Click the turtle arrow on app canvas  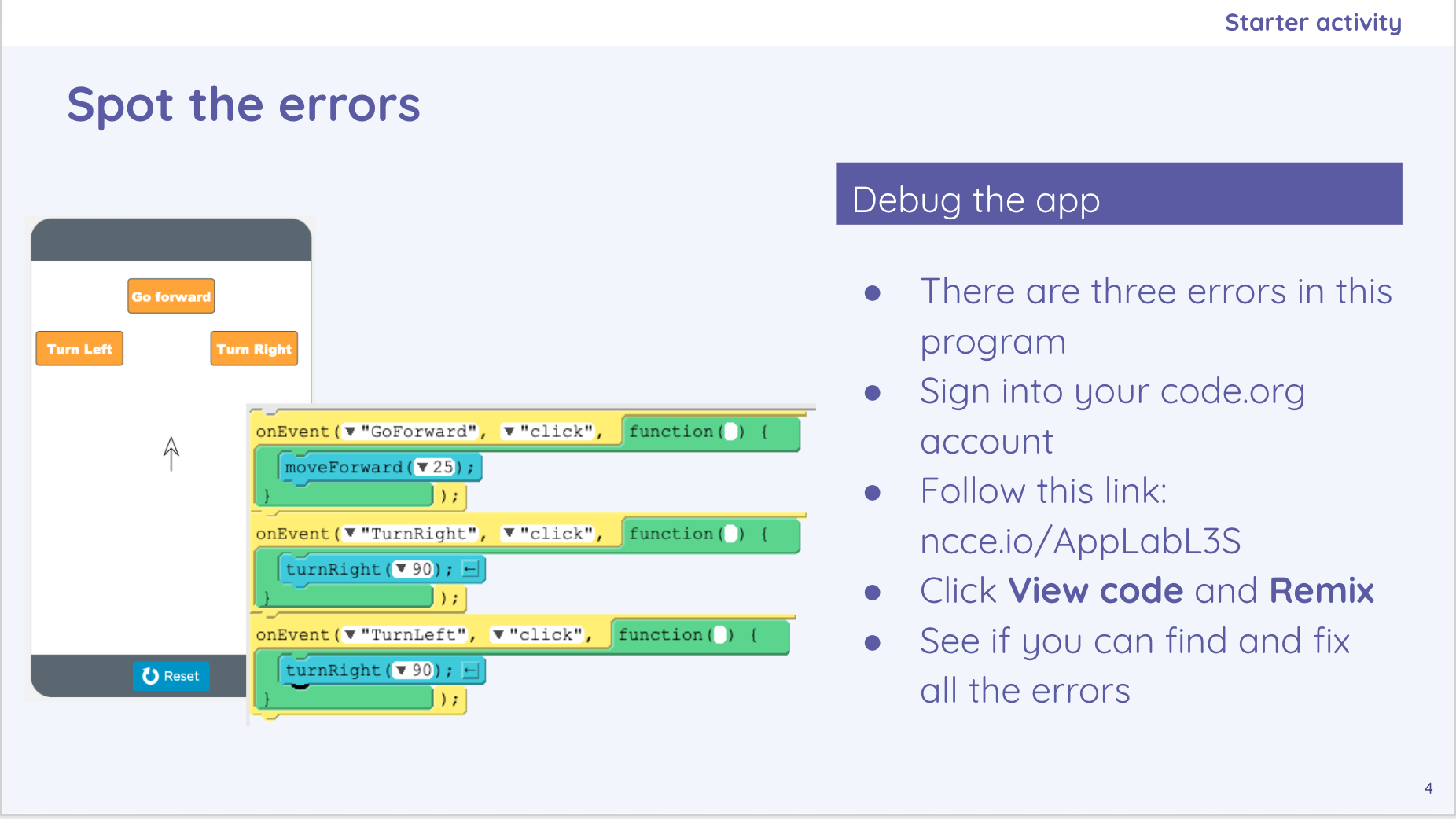(171, 454)
